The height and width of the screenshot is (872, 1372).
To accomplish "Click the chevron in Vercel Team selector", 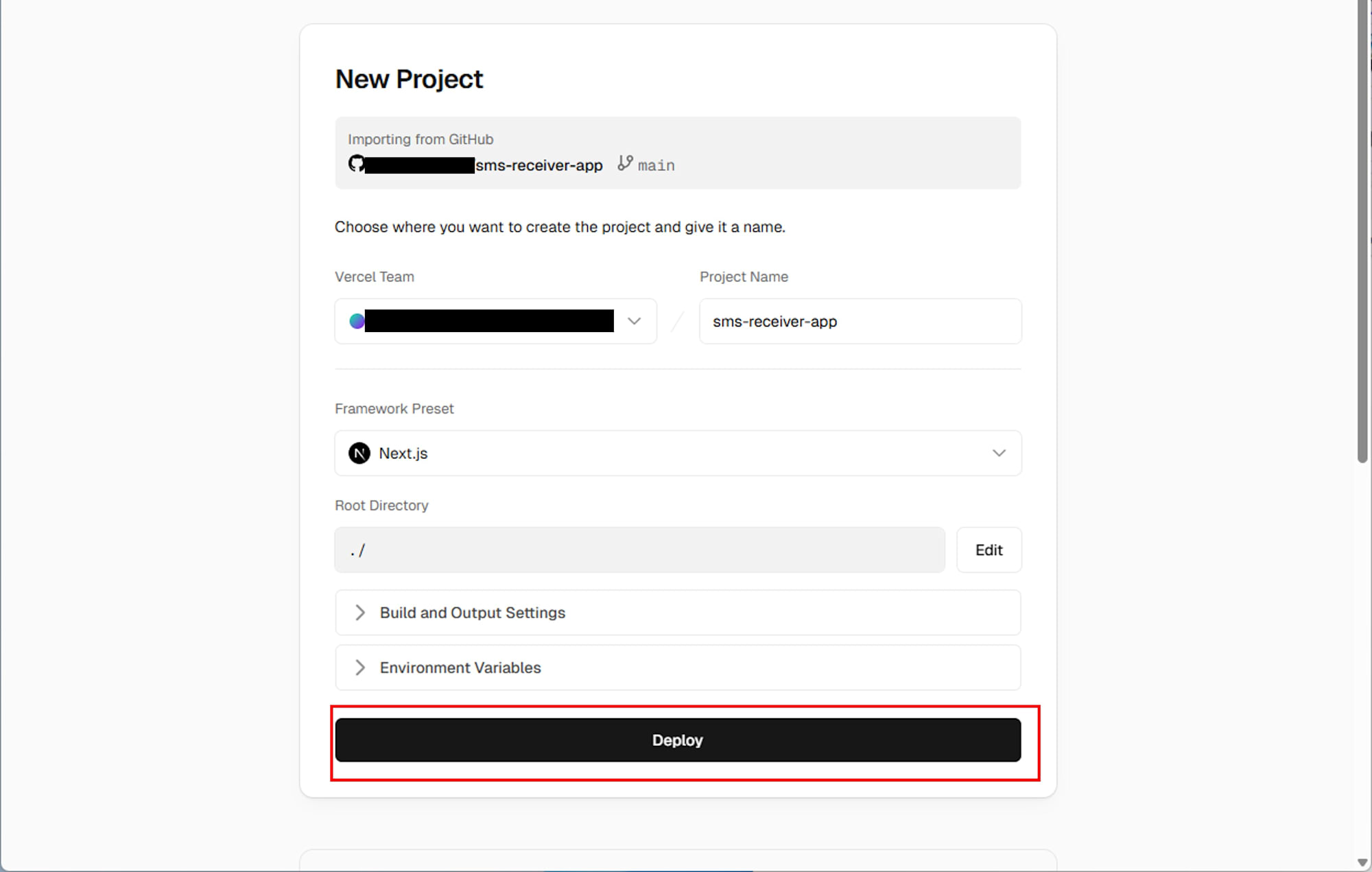I will point(635,321).
